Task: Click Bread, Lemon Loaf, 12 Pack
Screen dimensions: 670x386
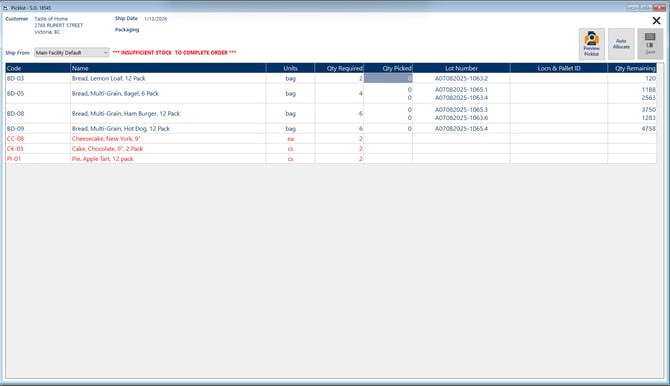Action: tap(109, 78)
